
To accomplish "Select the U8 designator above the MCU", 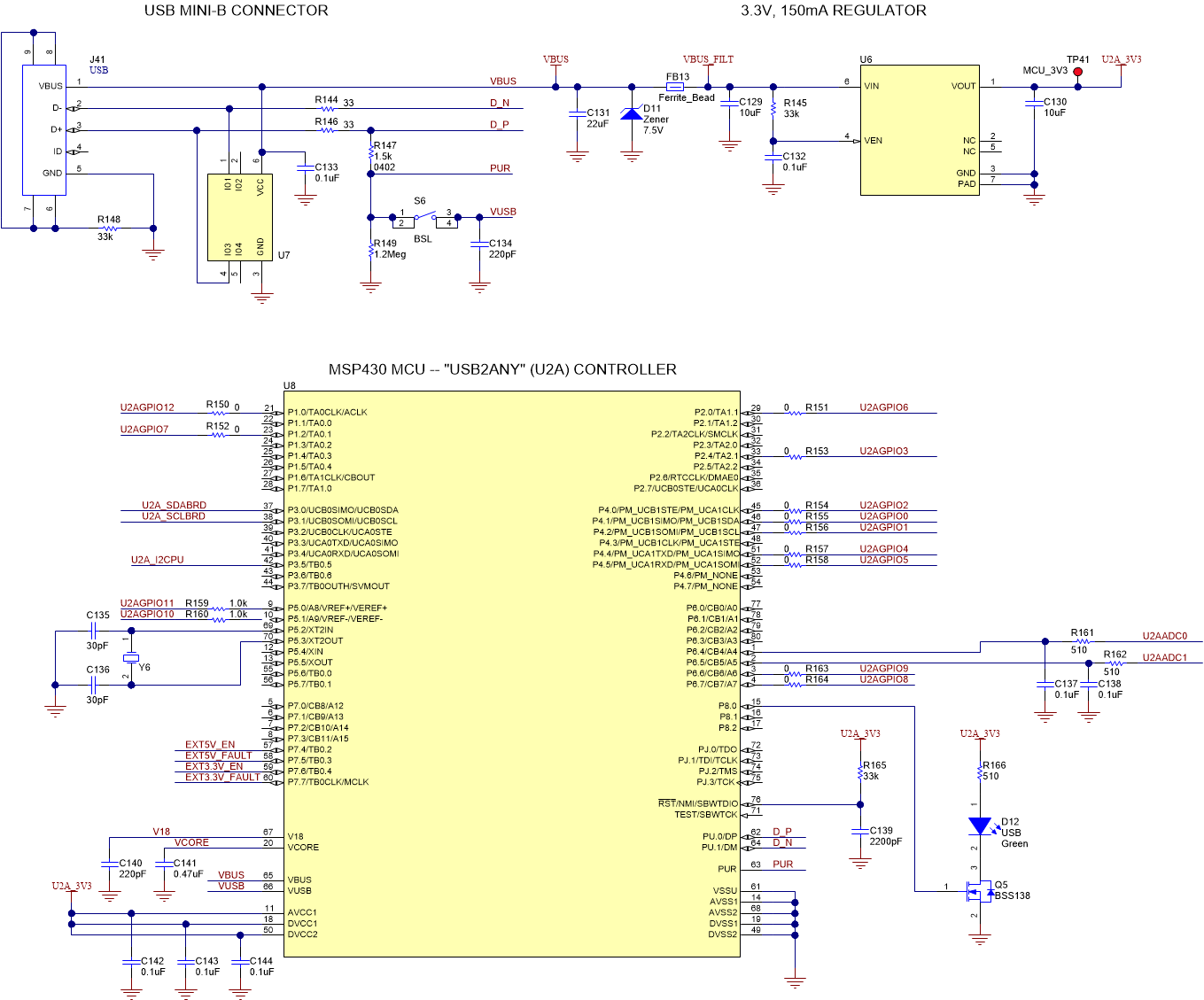I will (x=290, y=385).
